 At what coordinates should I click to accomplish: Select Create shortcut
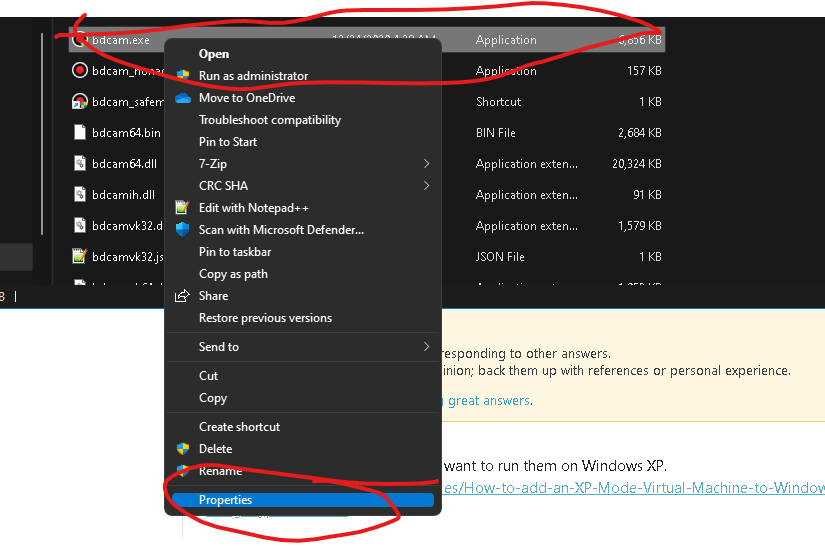(303, 427)
